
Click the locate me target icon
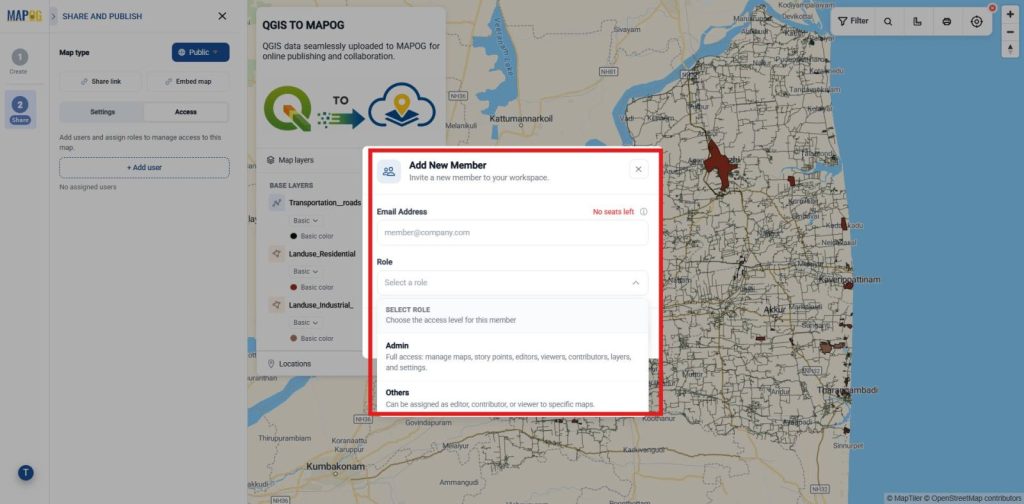pos(976,22)
